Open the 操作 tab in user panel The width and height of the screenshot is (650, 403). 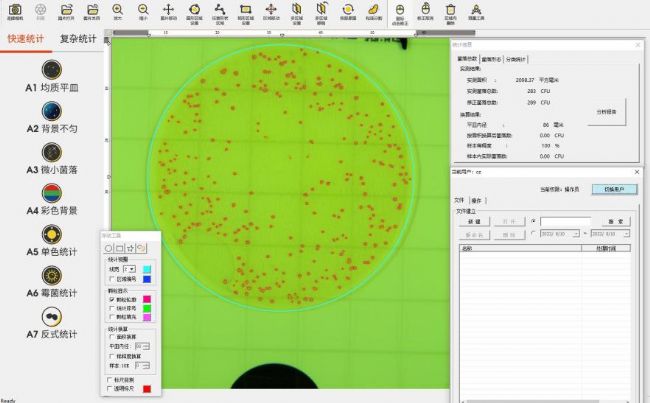(476, 200)
